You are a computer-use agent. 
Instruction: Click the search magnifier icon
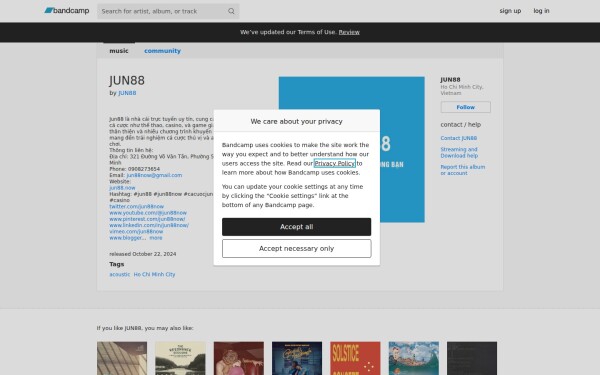231,11
